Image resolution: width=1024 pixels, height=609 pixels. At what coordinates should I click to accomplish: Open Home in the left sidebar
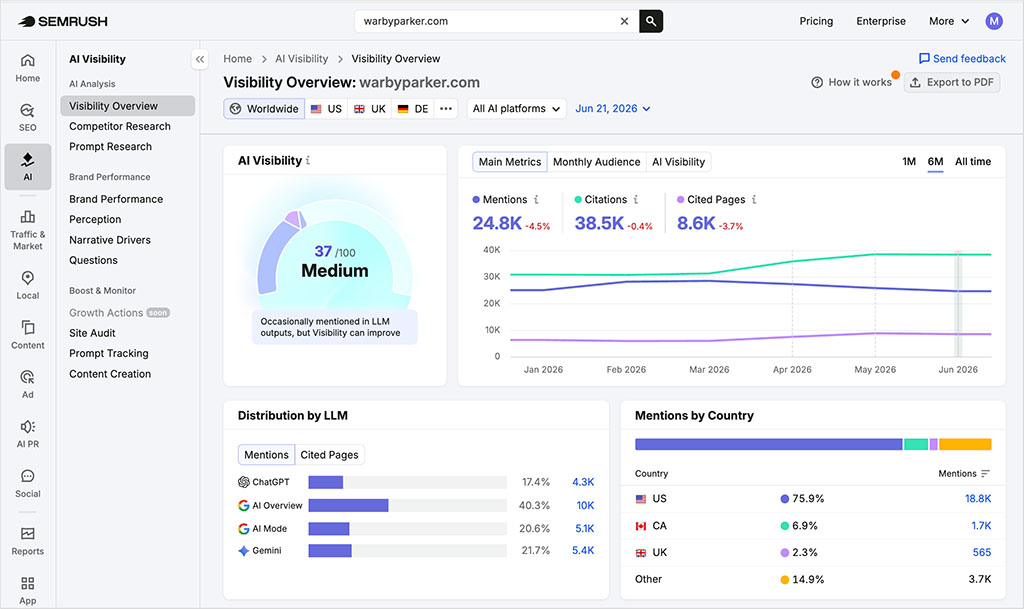pyautogui.click(x=27, y=68)
